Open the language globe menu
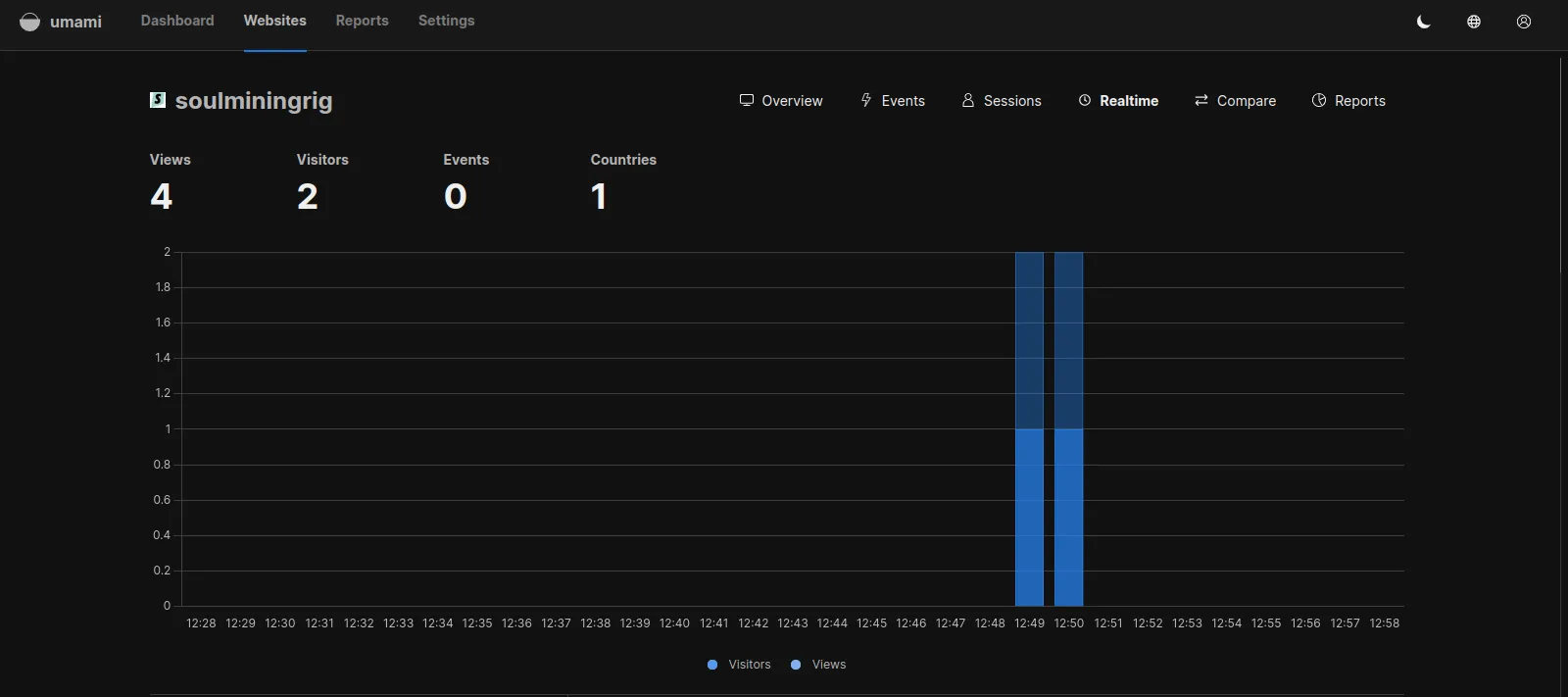 point(1474,22)
